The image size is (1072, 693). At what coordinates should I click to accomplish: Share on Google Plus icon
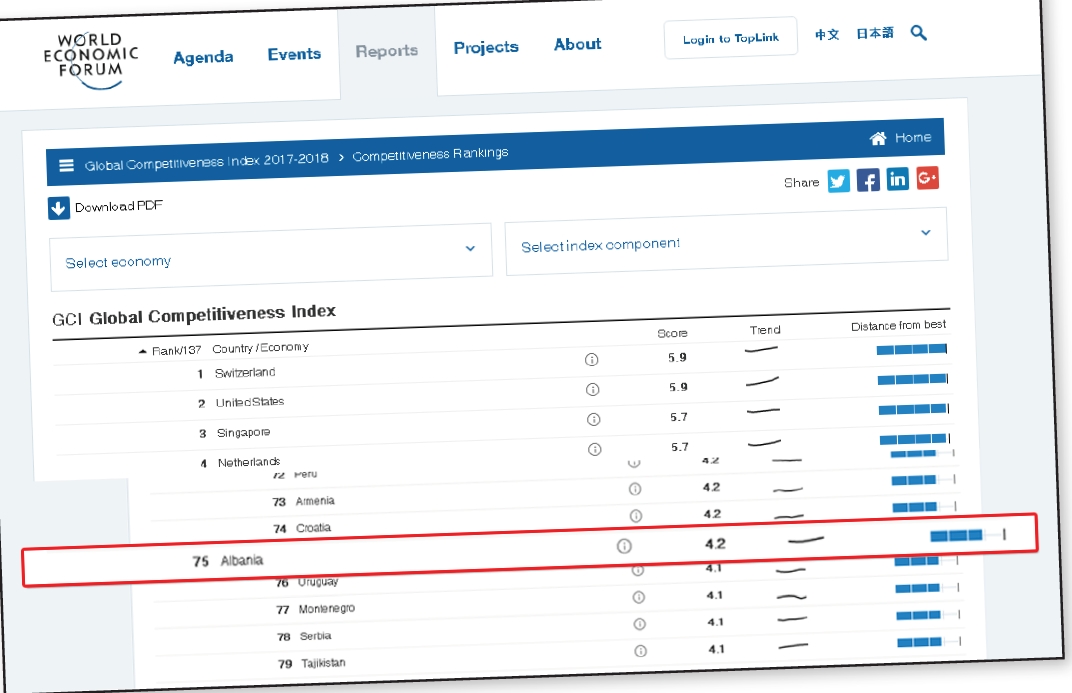click(927, 178)
